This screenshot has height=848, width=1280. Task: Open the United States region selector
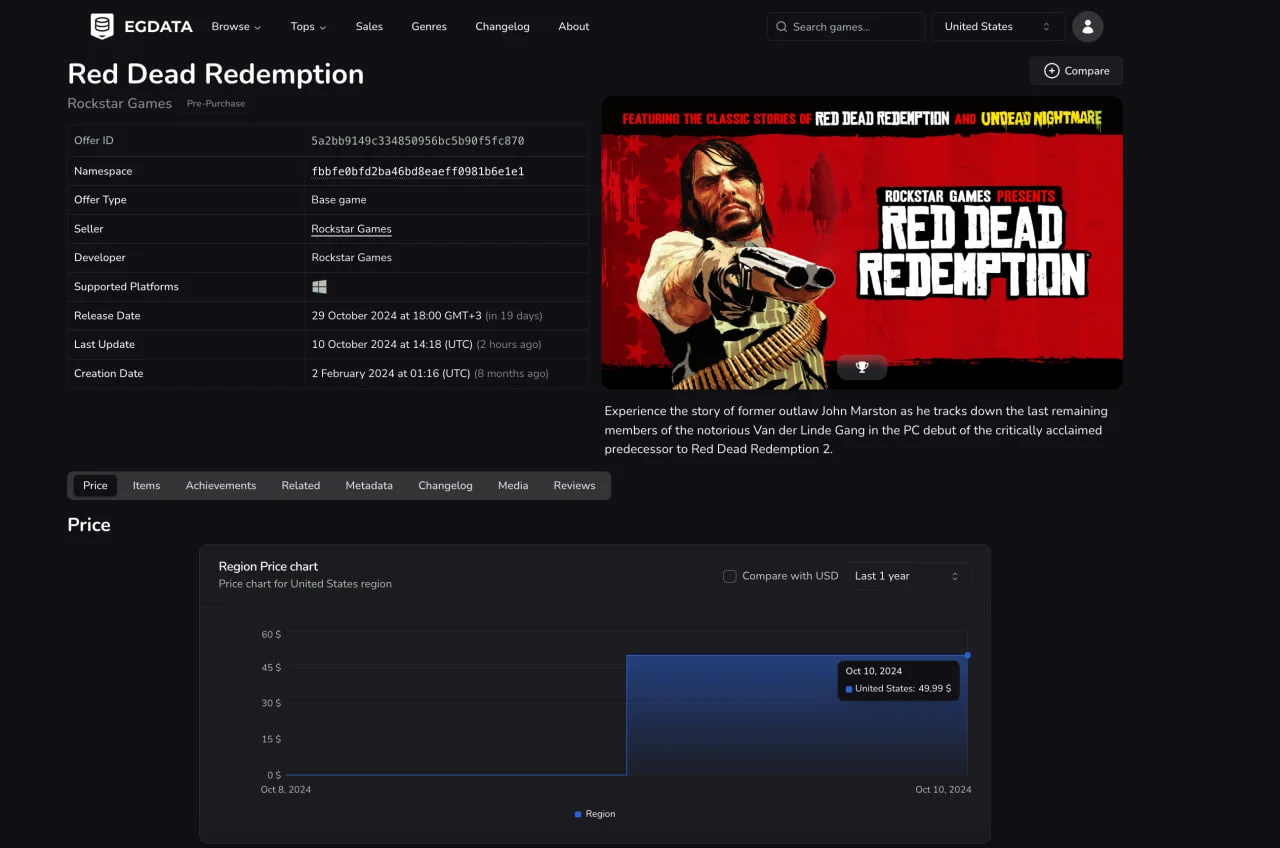(x=997, y=27)
